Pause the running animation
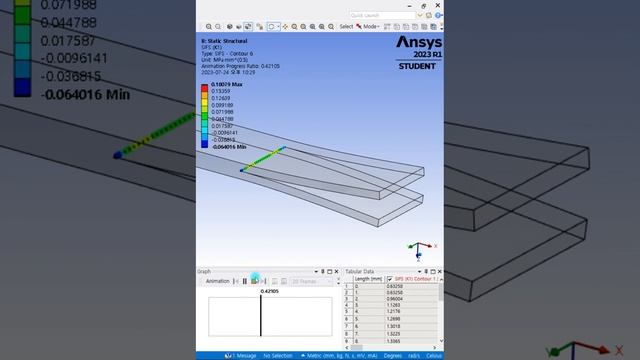Screen dimensions: 640x360 [245, 281]
